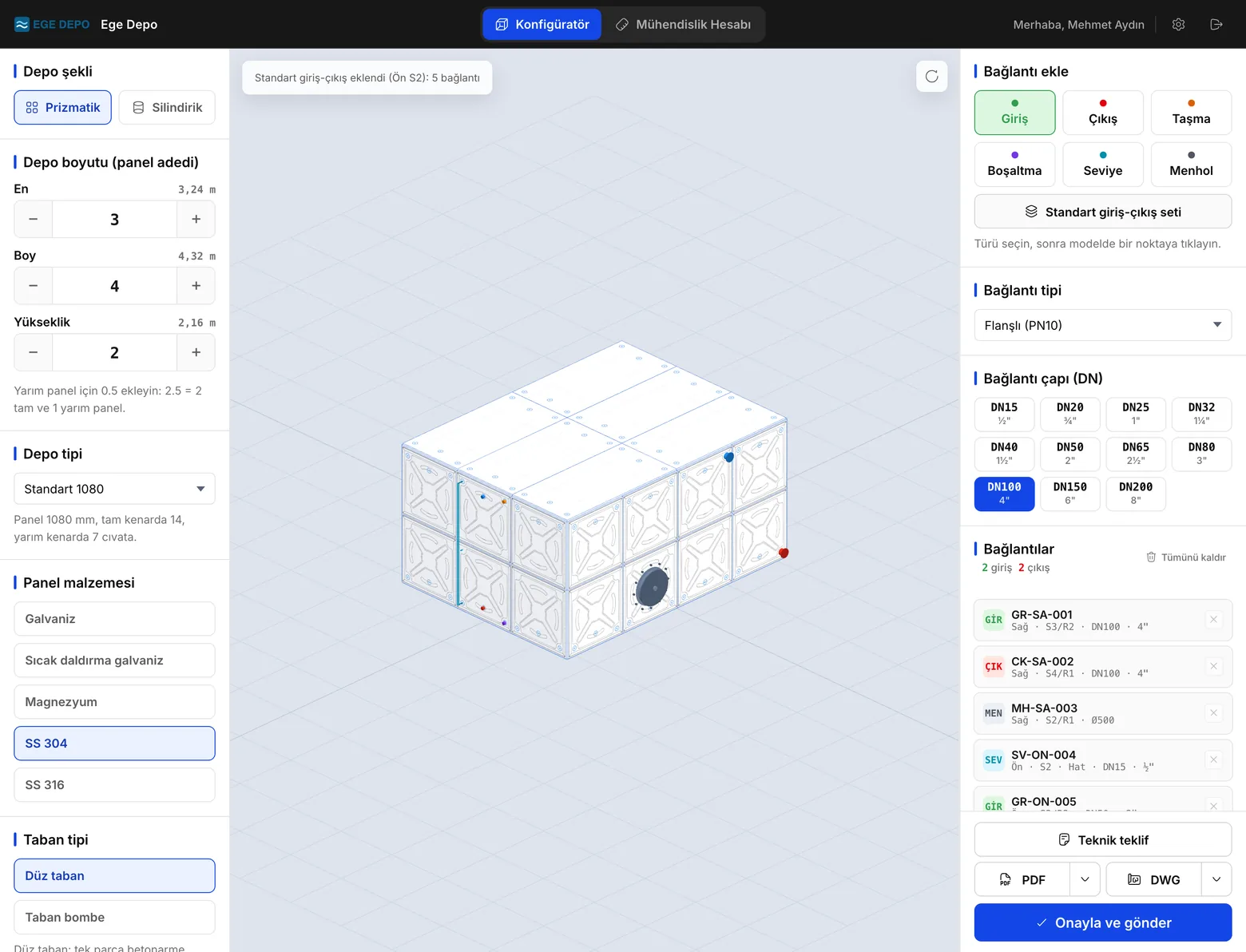
Task: Open the PDF export options chevron
Action: pyautogui.click(x=1085, y=879)
